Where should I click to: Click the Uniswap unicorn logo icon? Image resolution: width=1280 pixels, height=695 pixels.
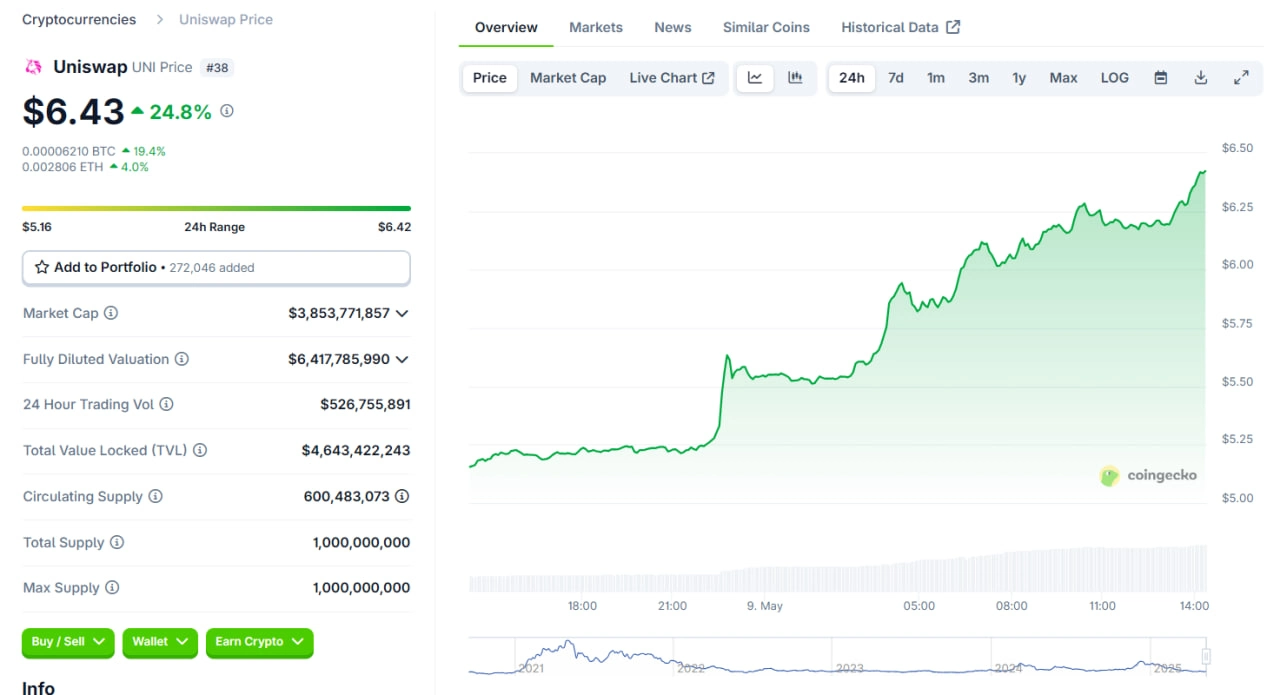click(33, 67)
